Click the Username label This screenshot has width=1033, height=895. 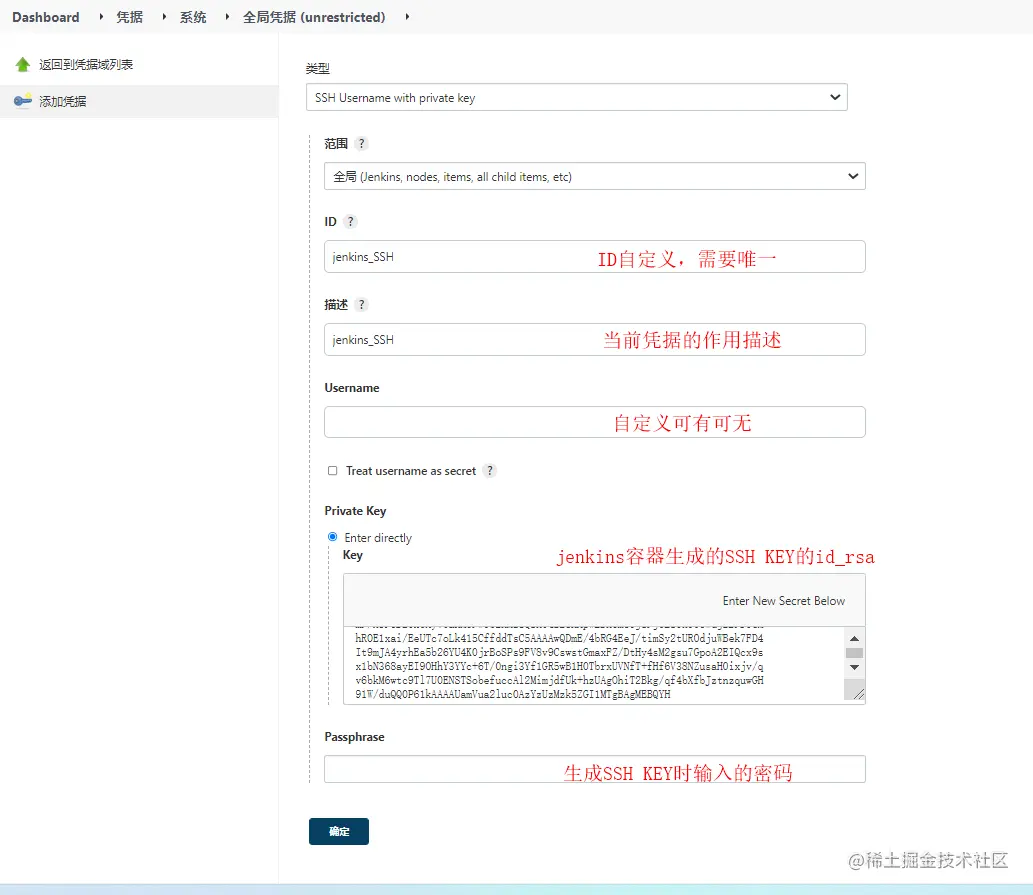pyautogui.click(x=352, y=388)
